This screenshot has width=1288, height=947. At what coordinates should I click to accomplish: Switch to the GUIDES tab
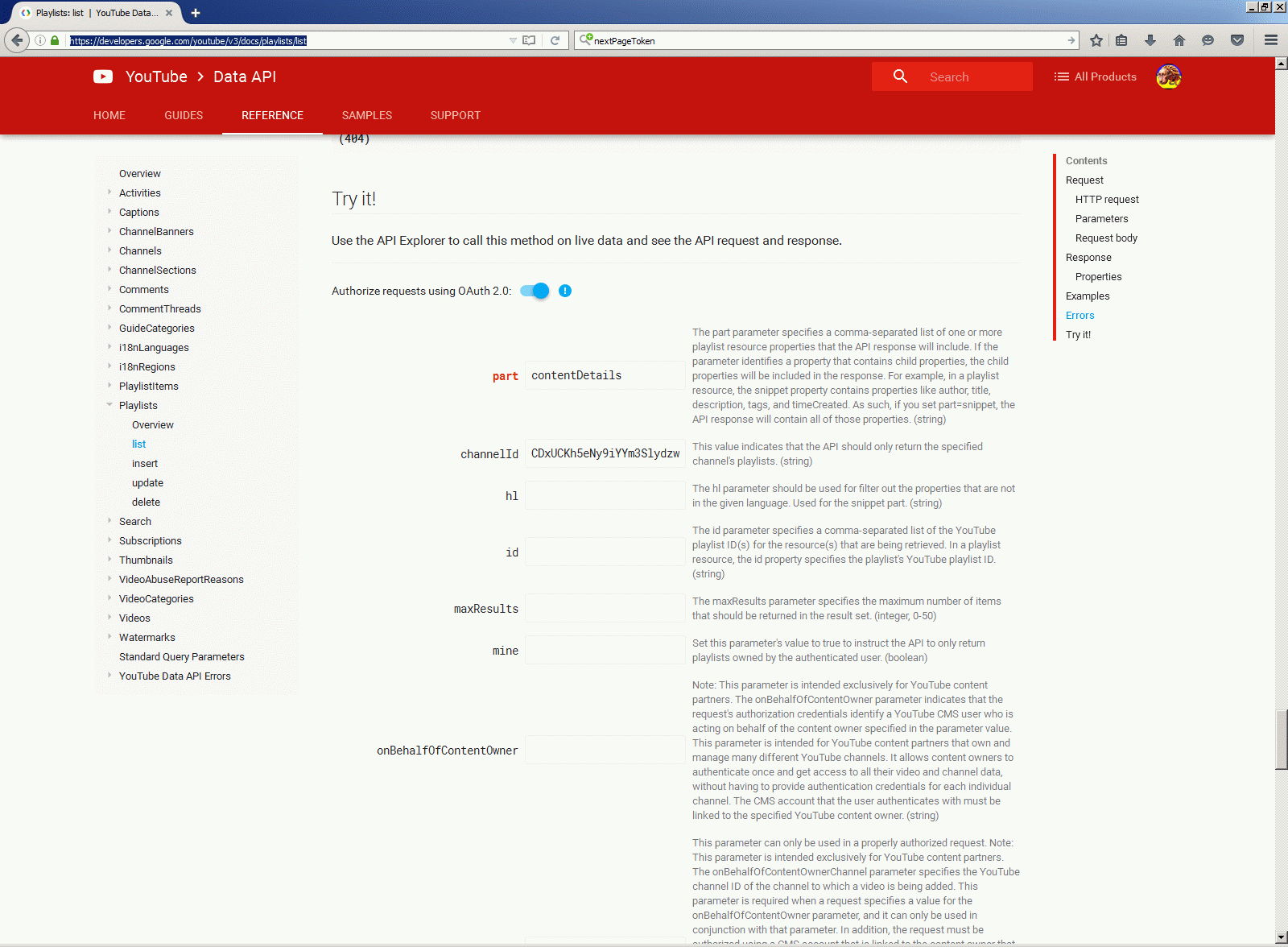tap(184, 115)
